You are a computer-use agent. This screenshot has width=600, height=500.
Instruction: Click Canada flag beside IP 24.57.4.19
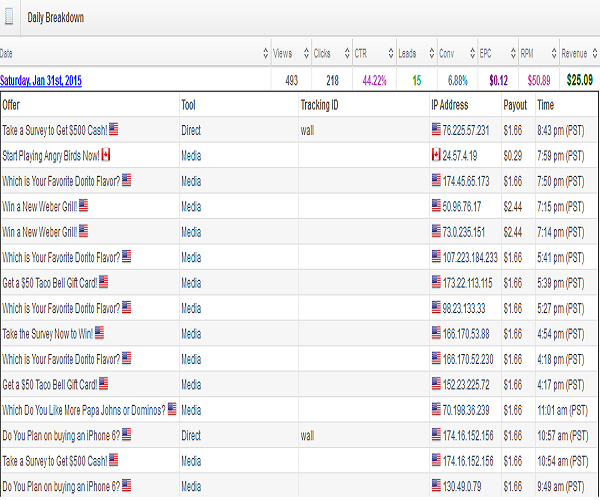436,155
